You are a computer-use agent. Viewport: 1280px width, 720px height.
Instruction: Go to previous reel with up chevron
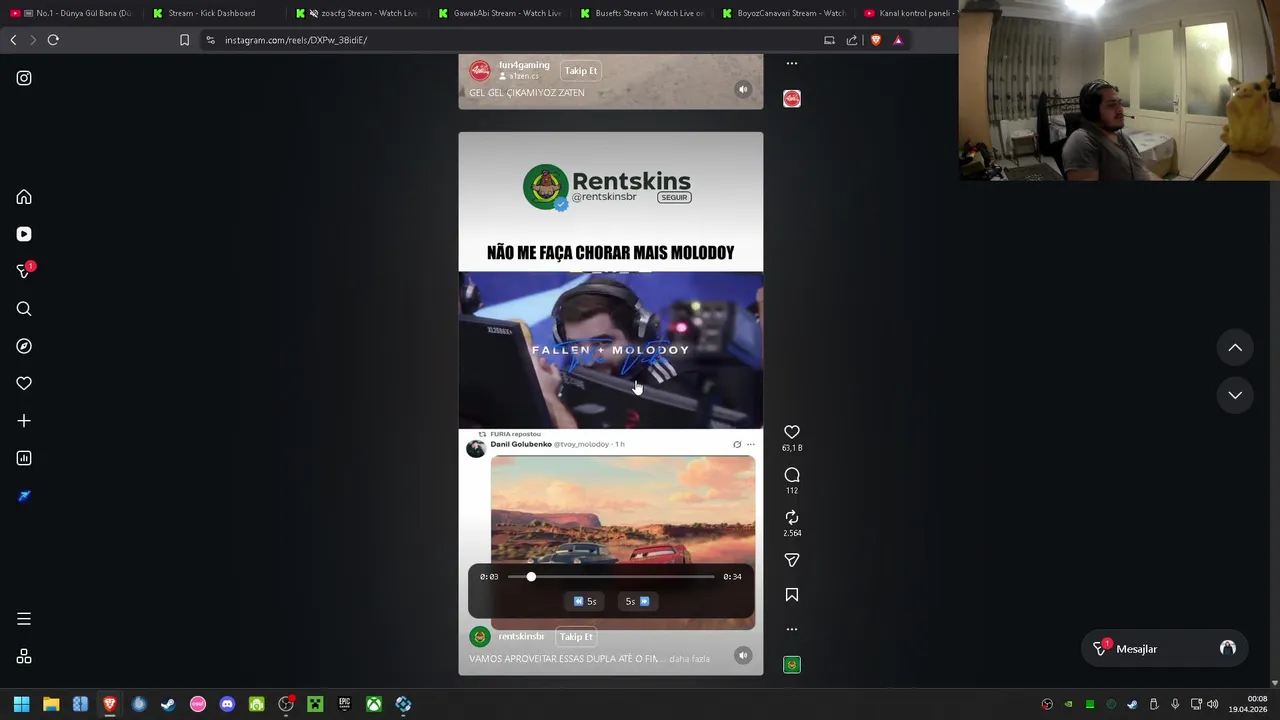click(1235, 348)
